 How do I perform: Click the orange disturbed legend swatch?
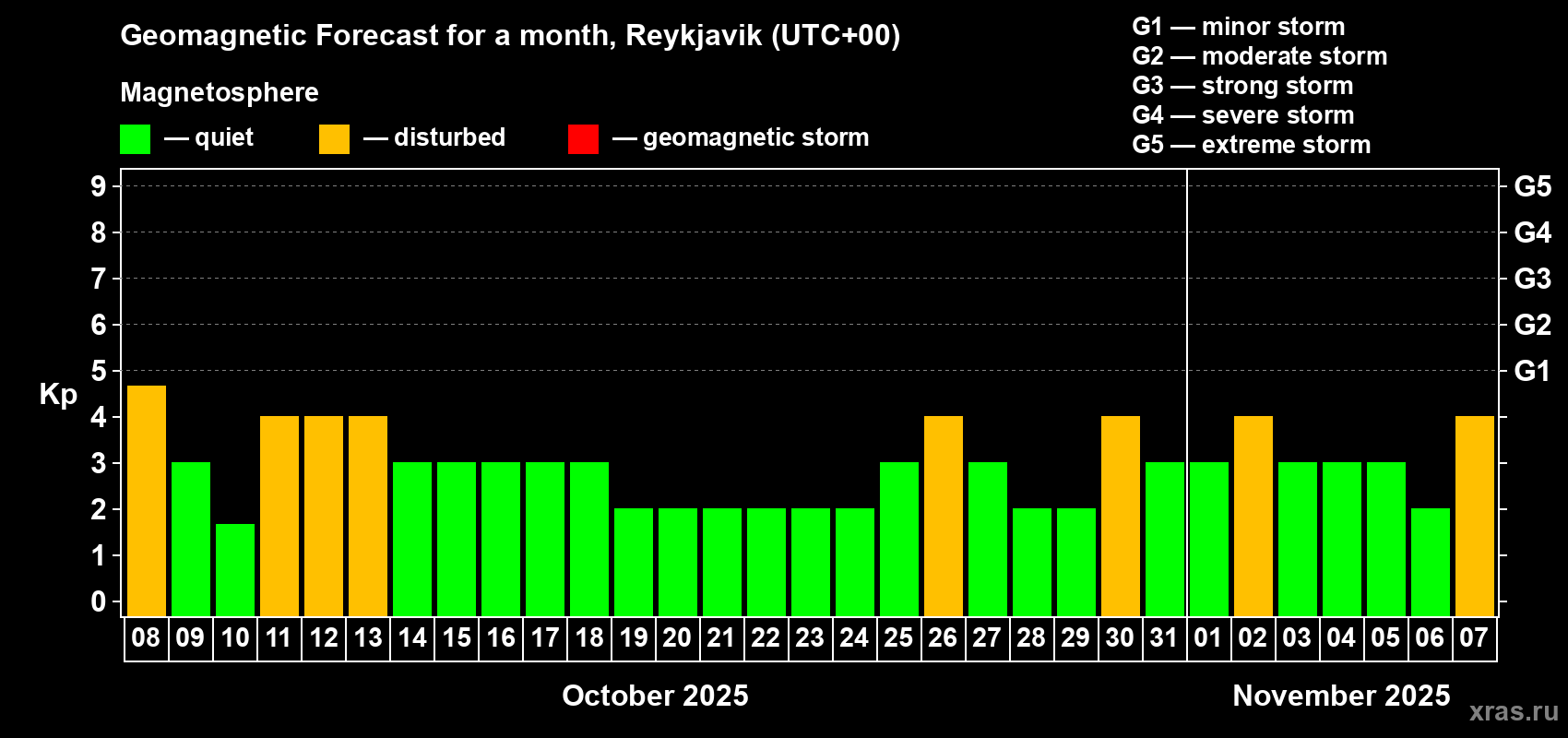334,139
